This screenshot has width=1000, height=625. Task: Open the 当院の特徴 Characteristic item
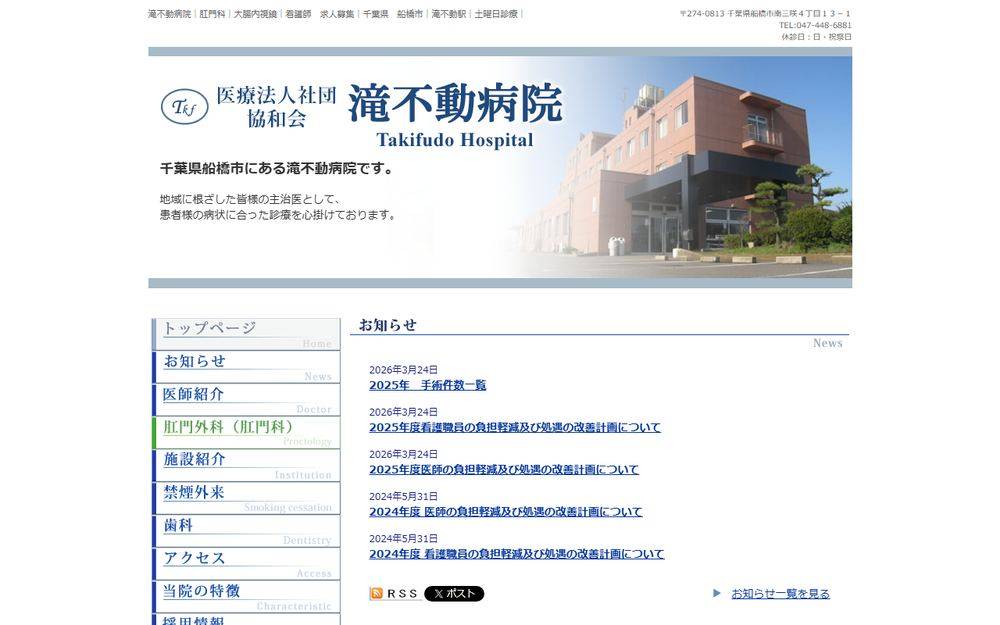coord(246,597)
